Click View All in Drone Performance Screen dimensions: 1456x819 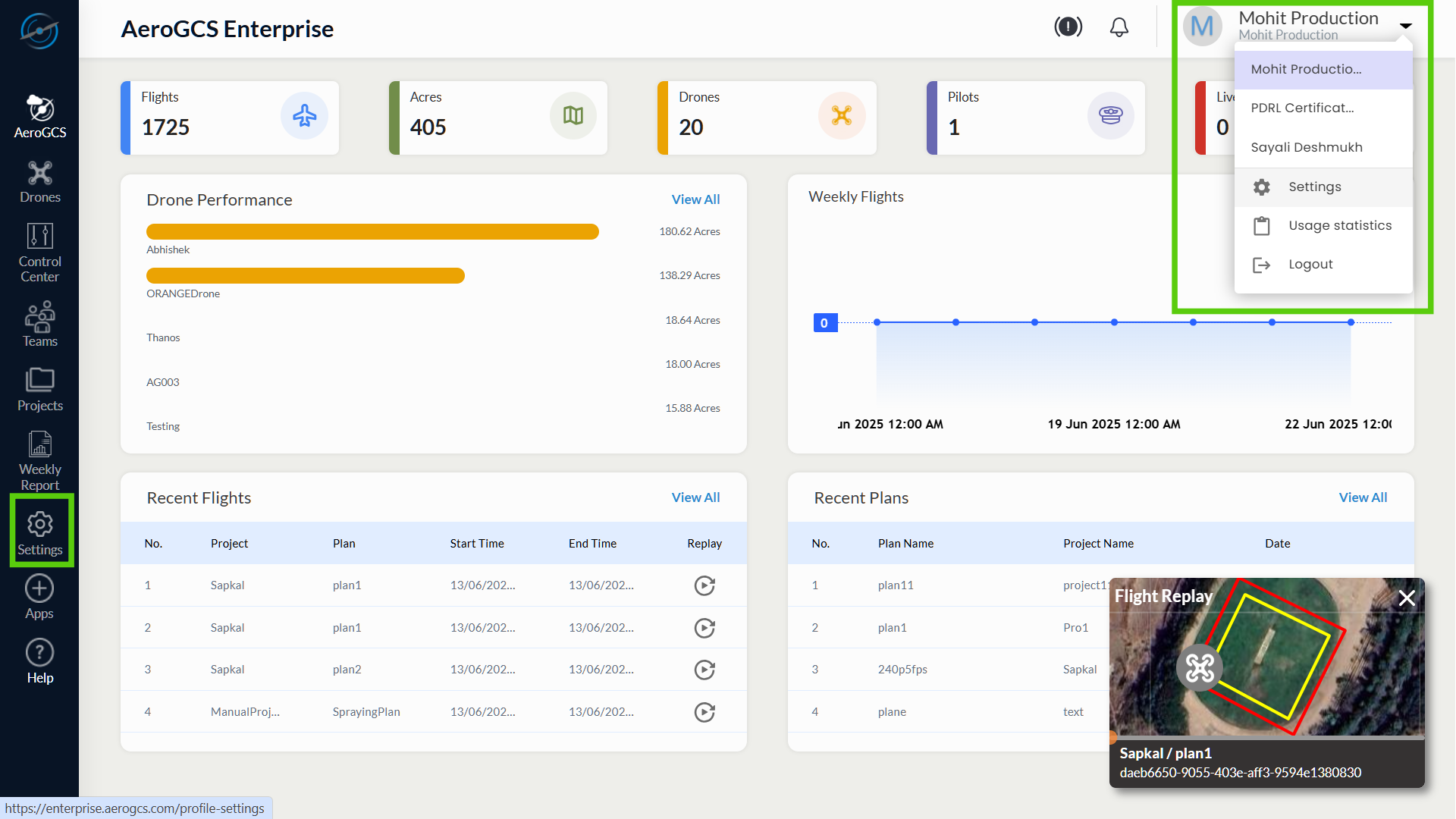pos(695,199)
